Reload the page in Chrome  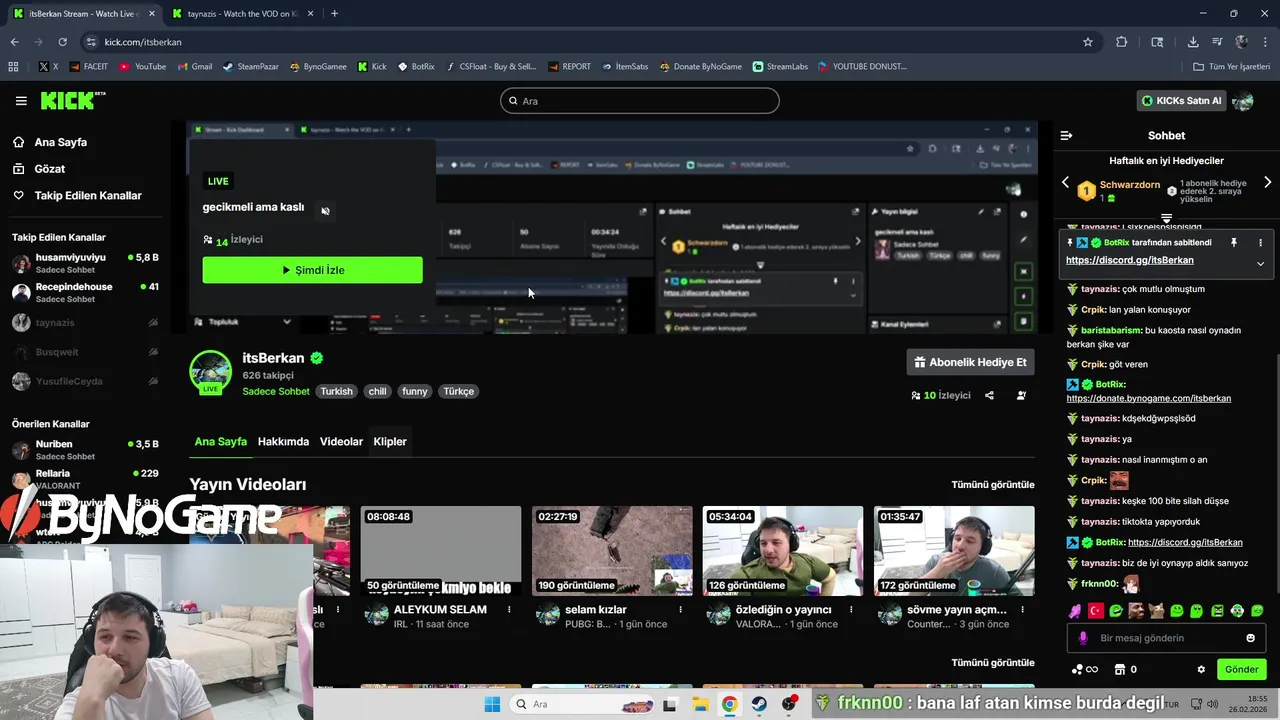click(62, 42)
